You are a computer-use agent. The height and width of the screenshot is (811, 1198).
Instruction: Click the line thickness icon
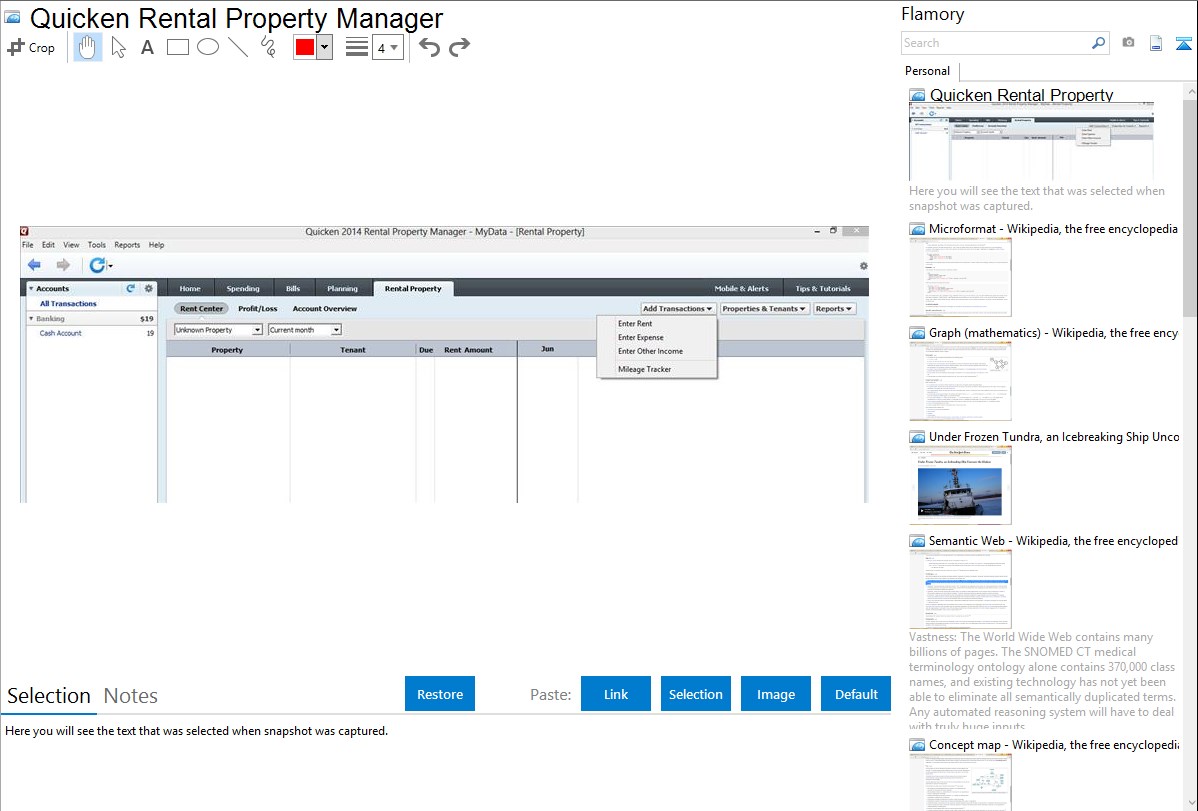(356, 47)
